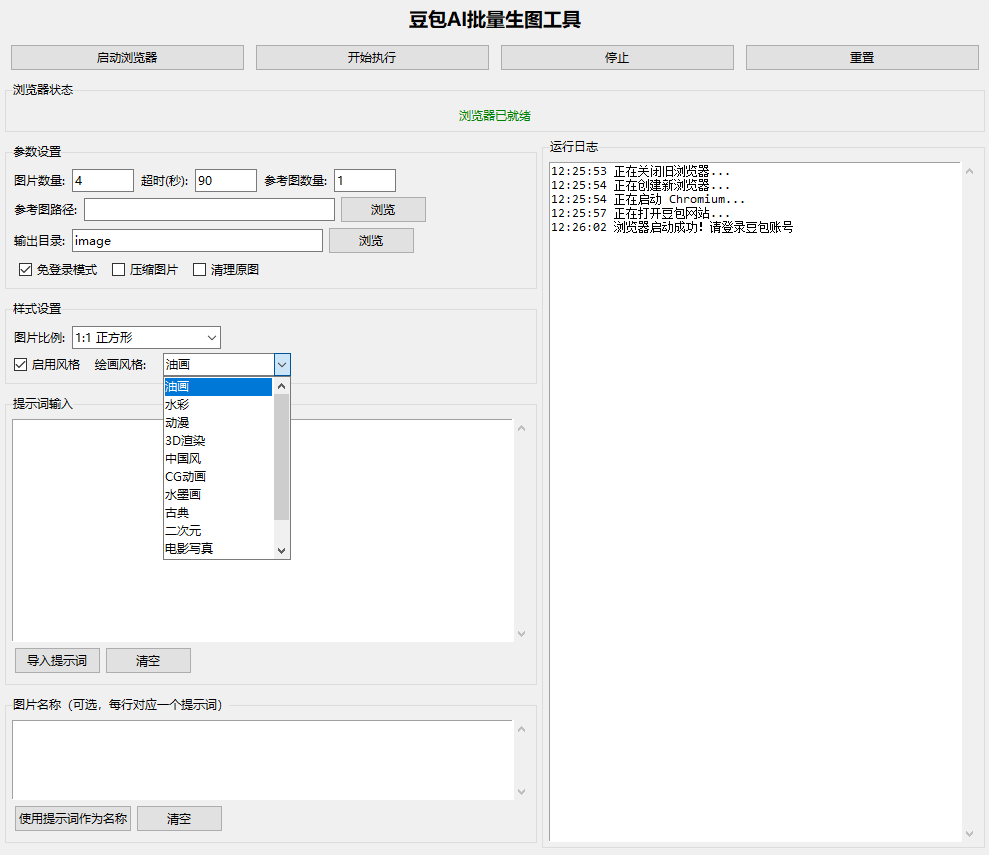Focus the 超时(秒) input field

click(x=226, y=180)
